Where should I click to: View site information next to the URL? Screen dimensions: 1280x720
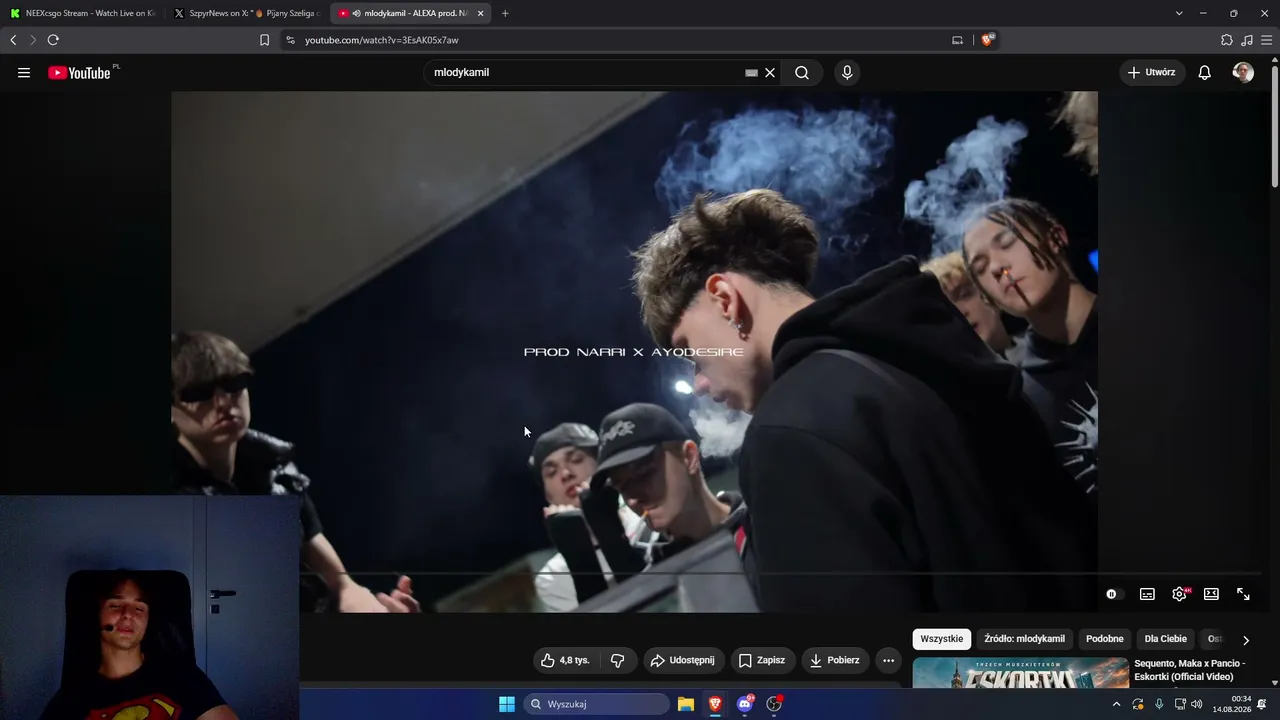click(291, 40)
